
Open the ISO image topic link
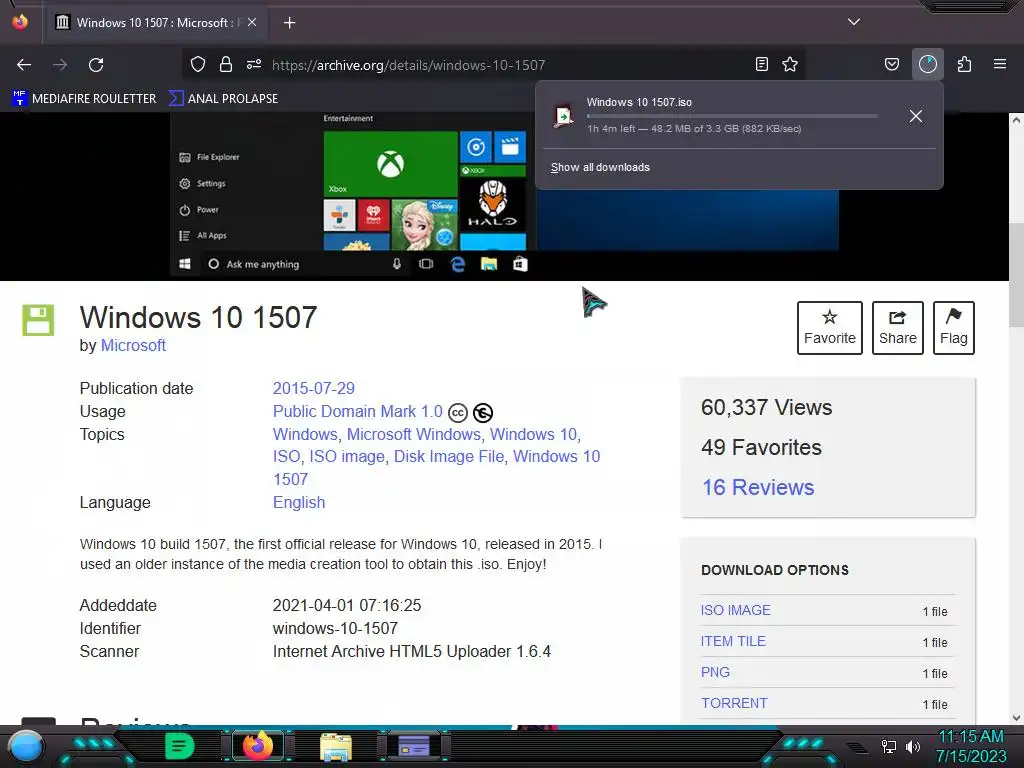point(347,456)
